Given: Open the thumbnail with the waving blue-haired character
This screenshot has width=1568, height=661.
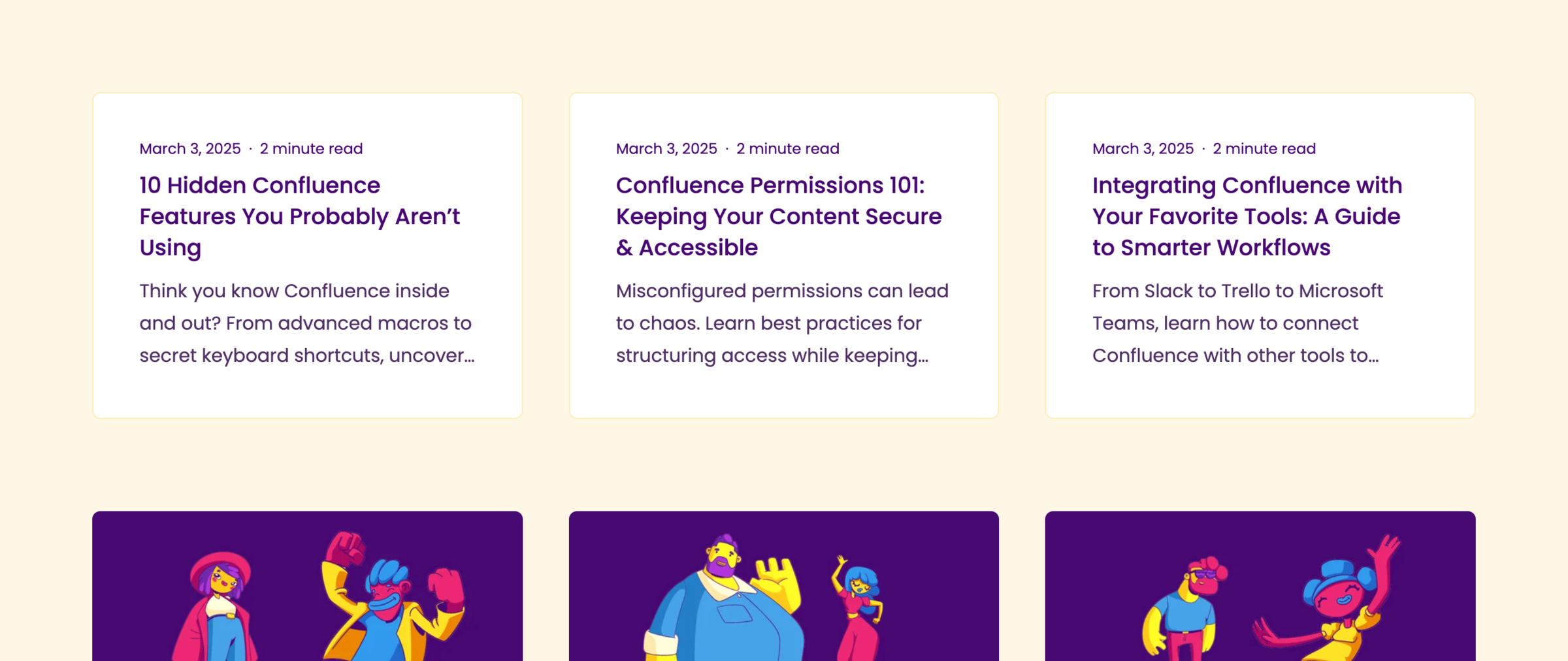Looking at the screenshot, I should click(1260, 586).
